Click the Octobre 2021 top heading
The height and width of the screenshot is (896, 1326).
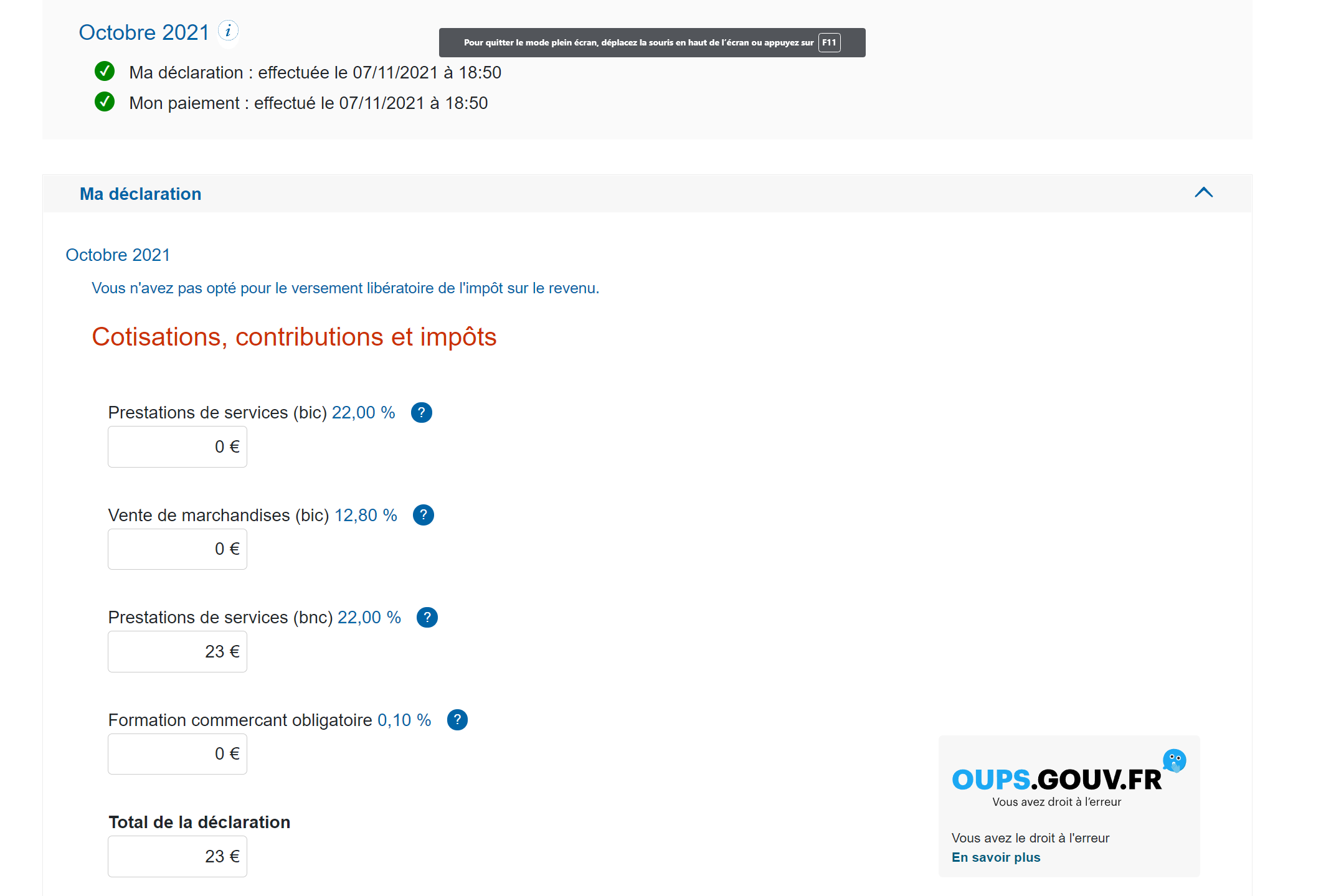[144, 32]
